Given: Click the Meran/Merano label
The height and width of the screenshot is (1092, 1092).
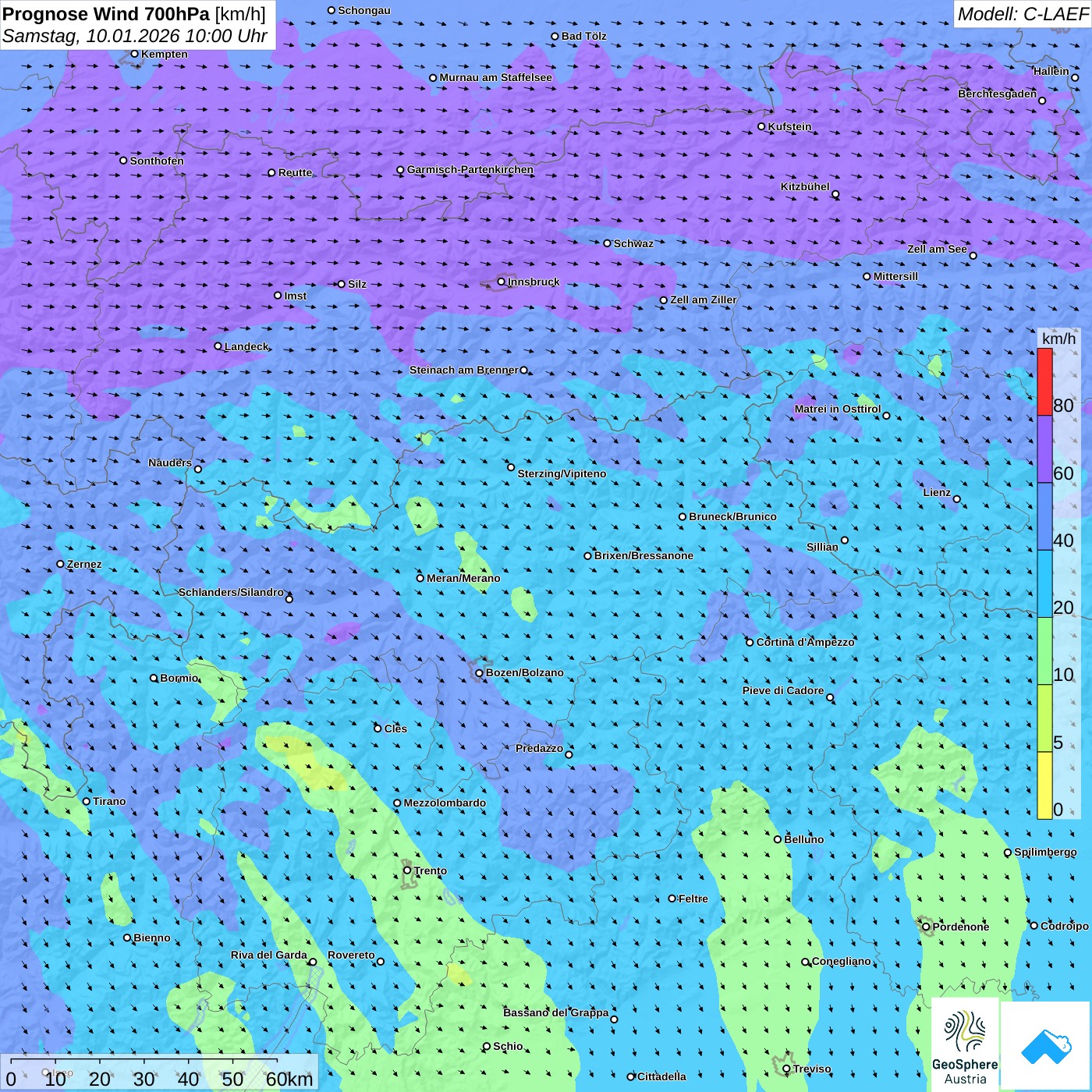Looking at the screenshot, I should click(463, 578).
